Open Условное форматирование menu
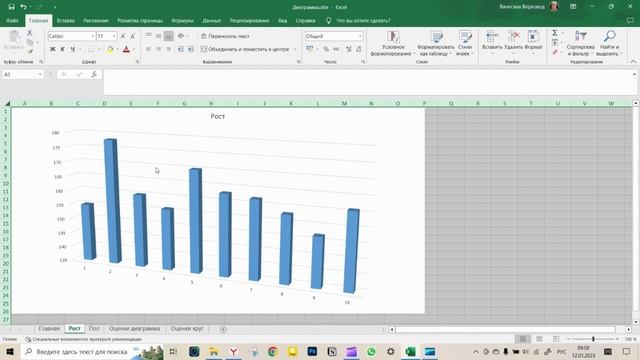This screenshot has height=360, width=640. 393,43
